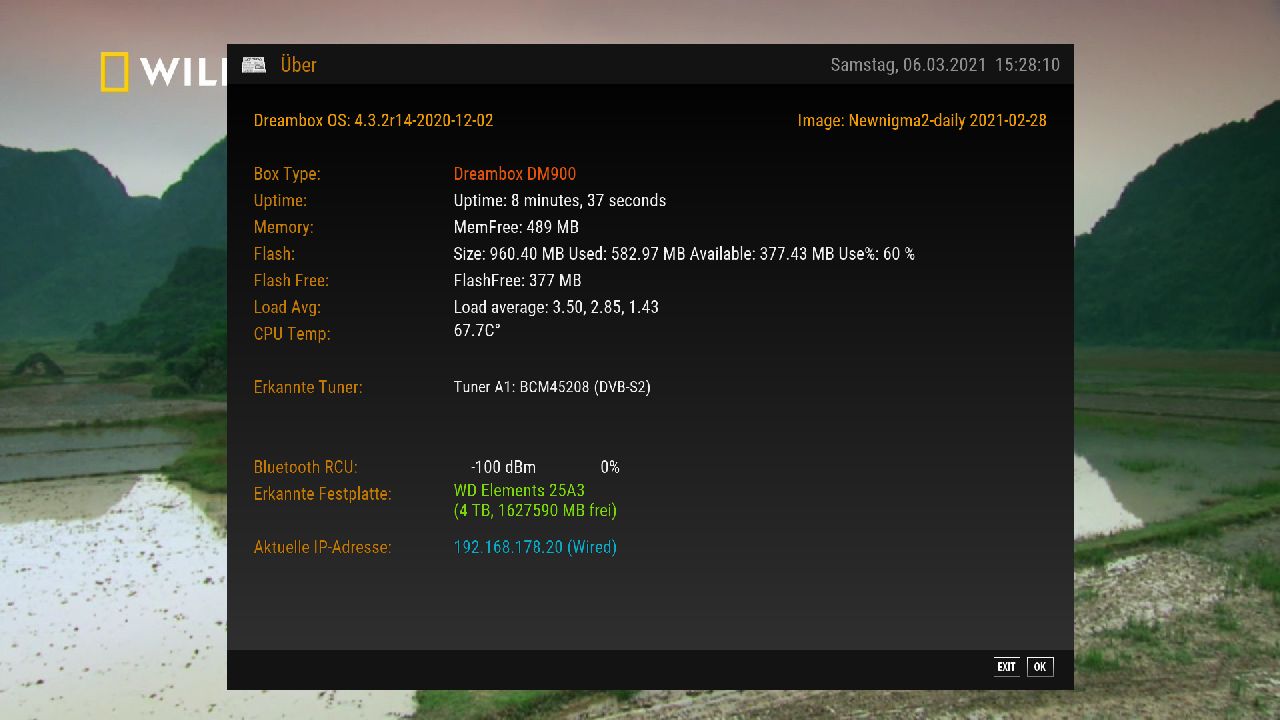Click the Dreambox DM900 box type value
This screenshot has width=1280, height=720.
coord(514,174)
